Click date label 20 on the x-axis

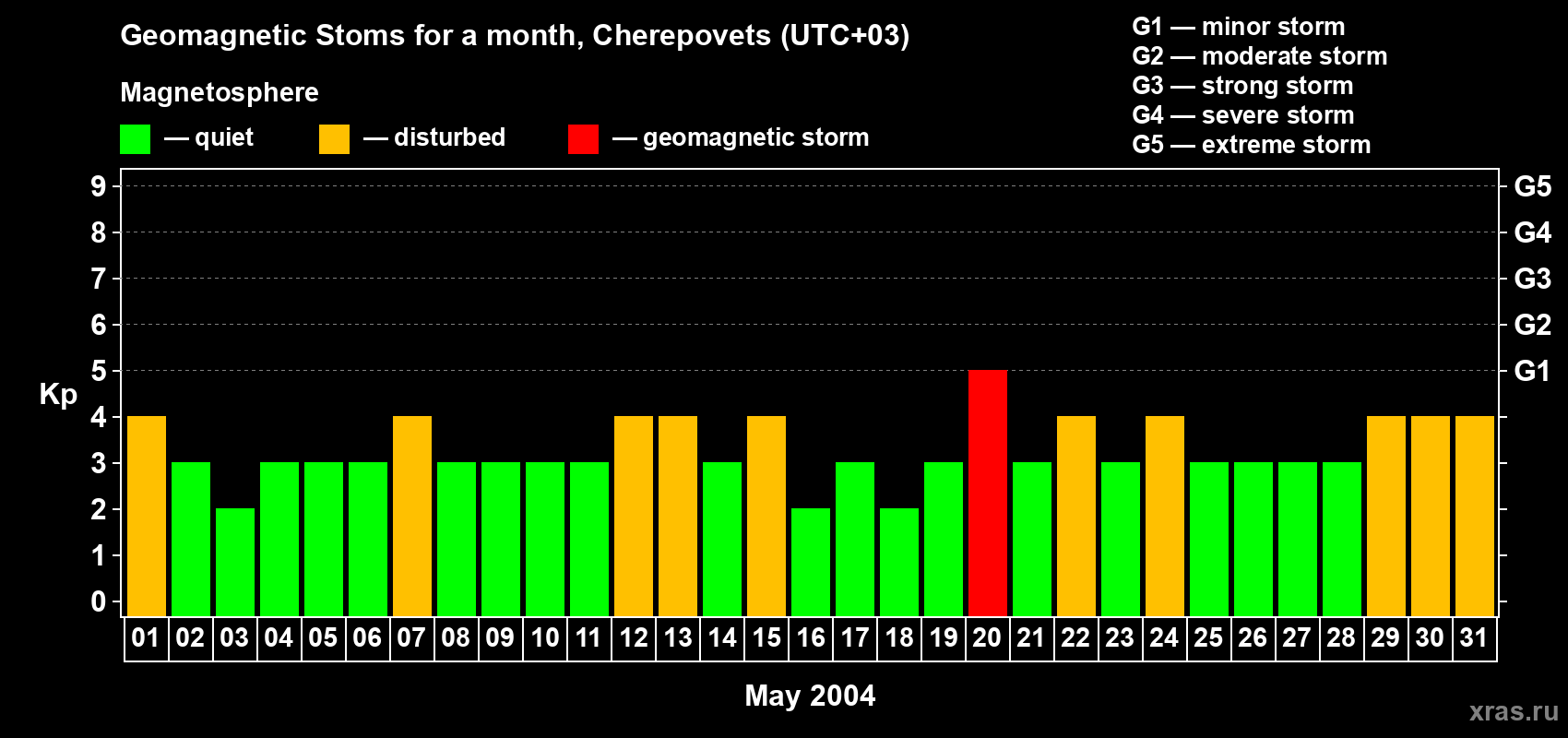(987, 638)
